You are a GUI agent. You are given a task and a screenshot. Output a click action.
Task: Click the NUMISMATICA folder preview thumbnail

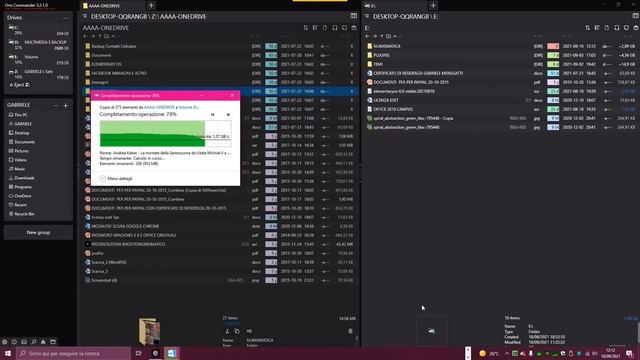[149, 331]
